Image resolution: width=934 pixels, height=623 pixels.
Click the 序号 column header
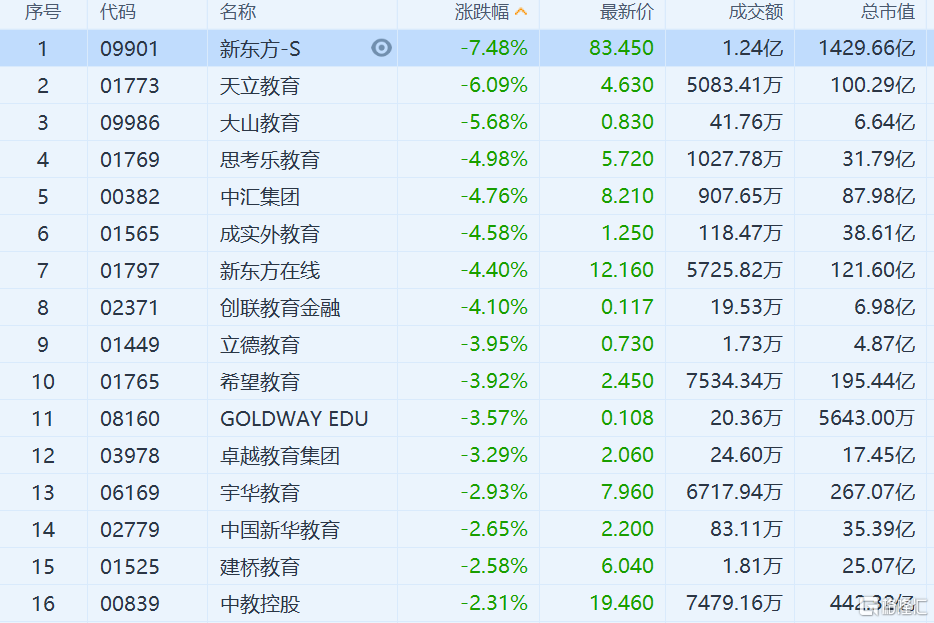[43, 12]
